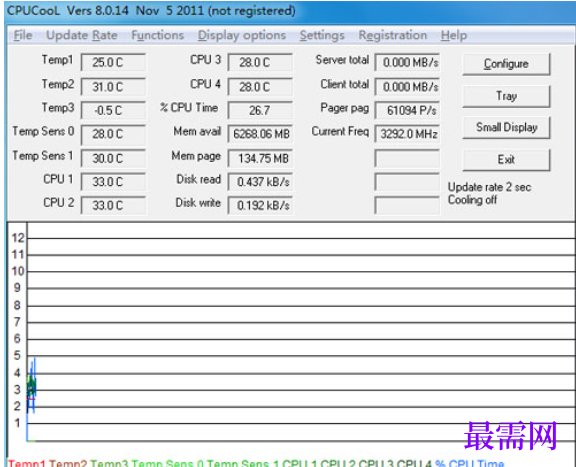Select the Temp1 value field
This screenshot has height=467, width=576.
(113, 62)
